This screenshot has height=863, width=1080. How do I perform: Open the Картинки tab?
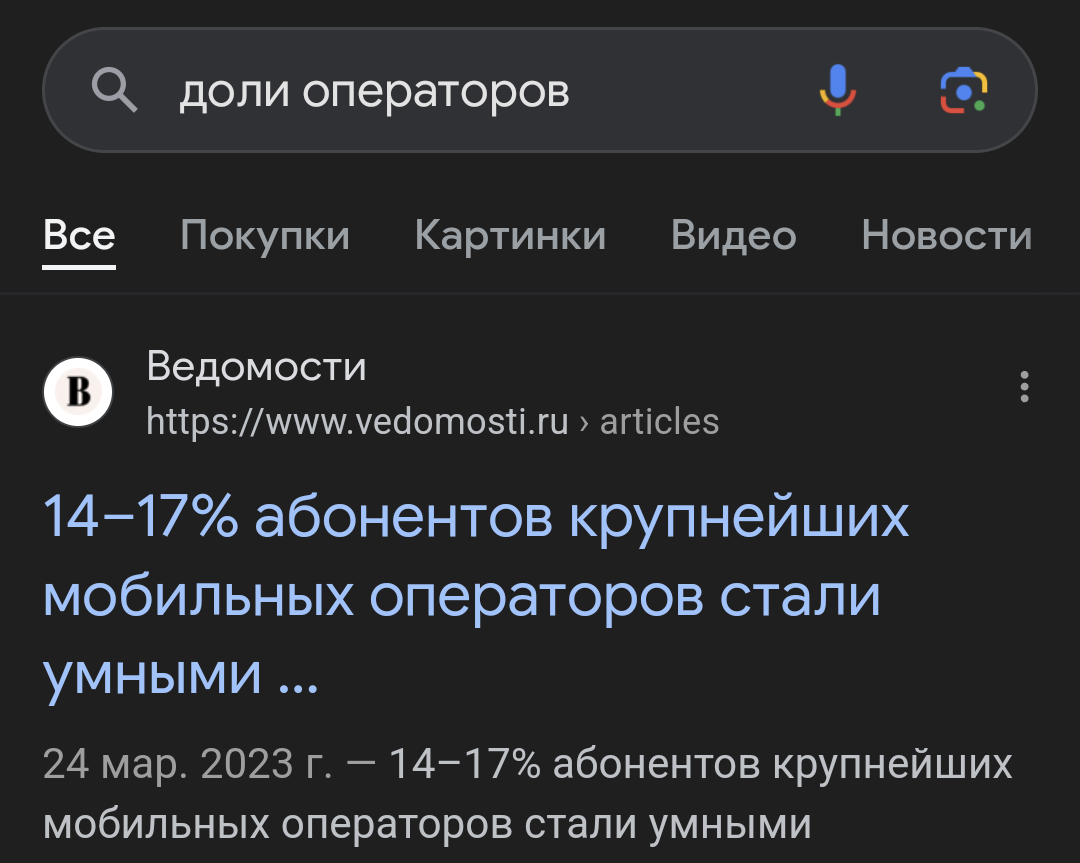pos(510,236)
